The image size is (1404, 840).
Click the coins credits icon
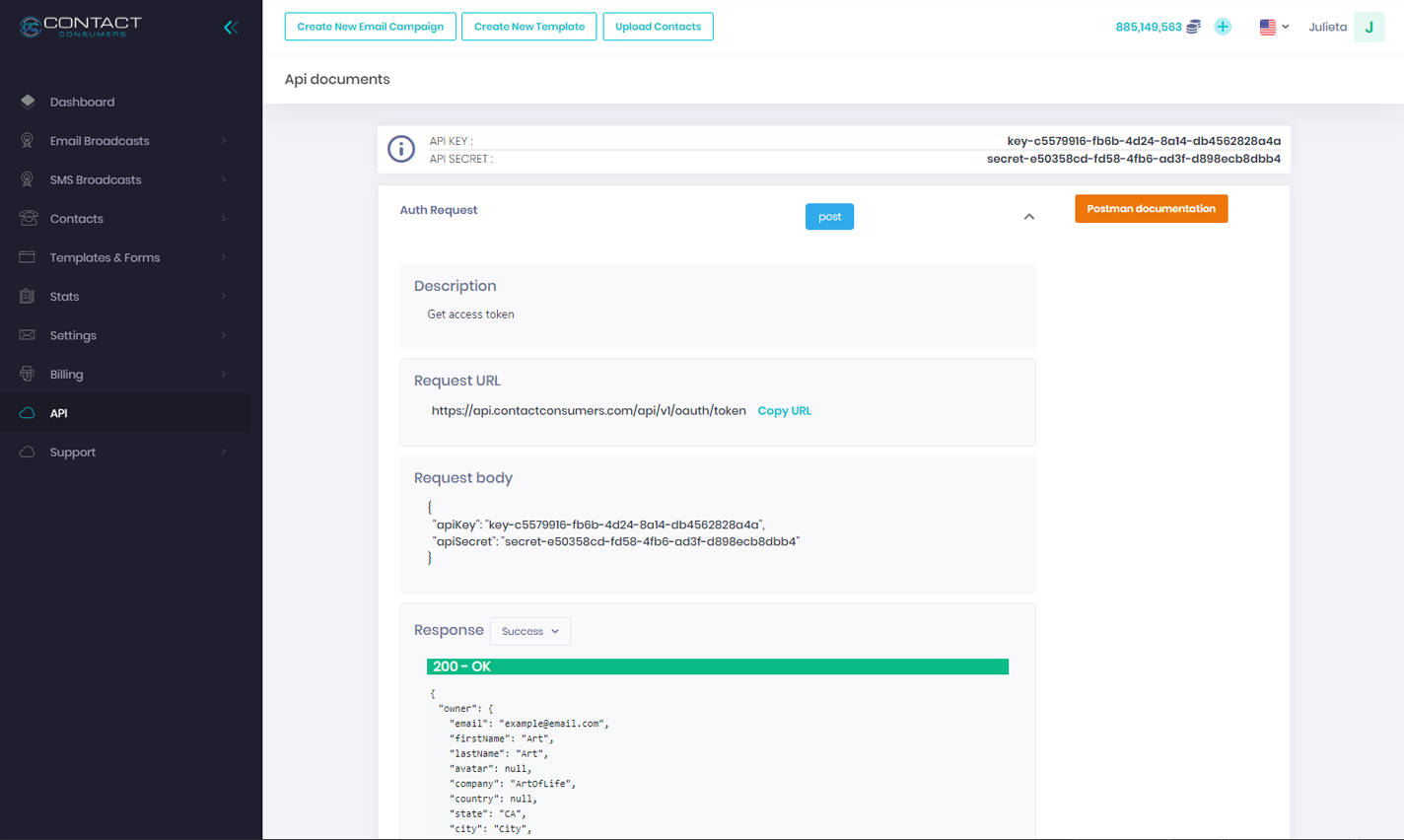click(1193, 27)
